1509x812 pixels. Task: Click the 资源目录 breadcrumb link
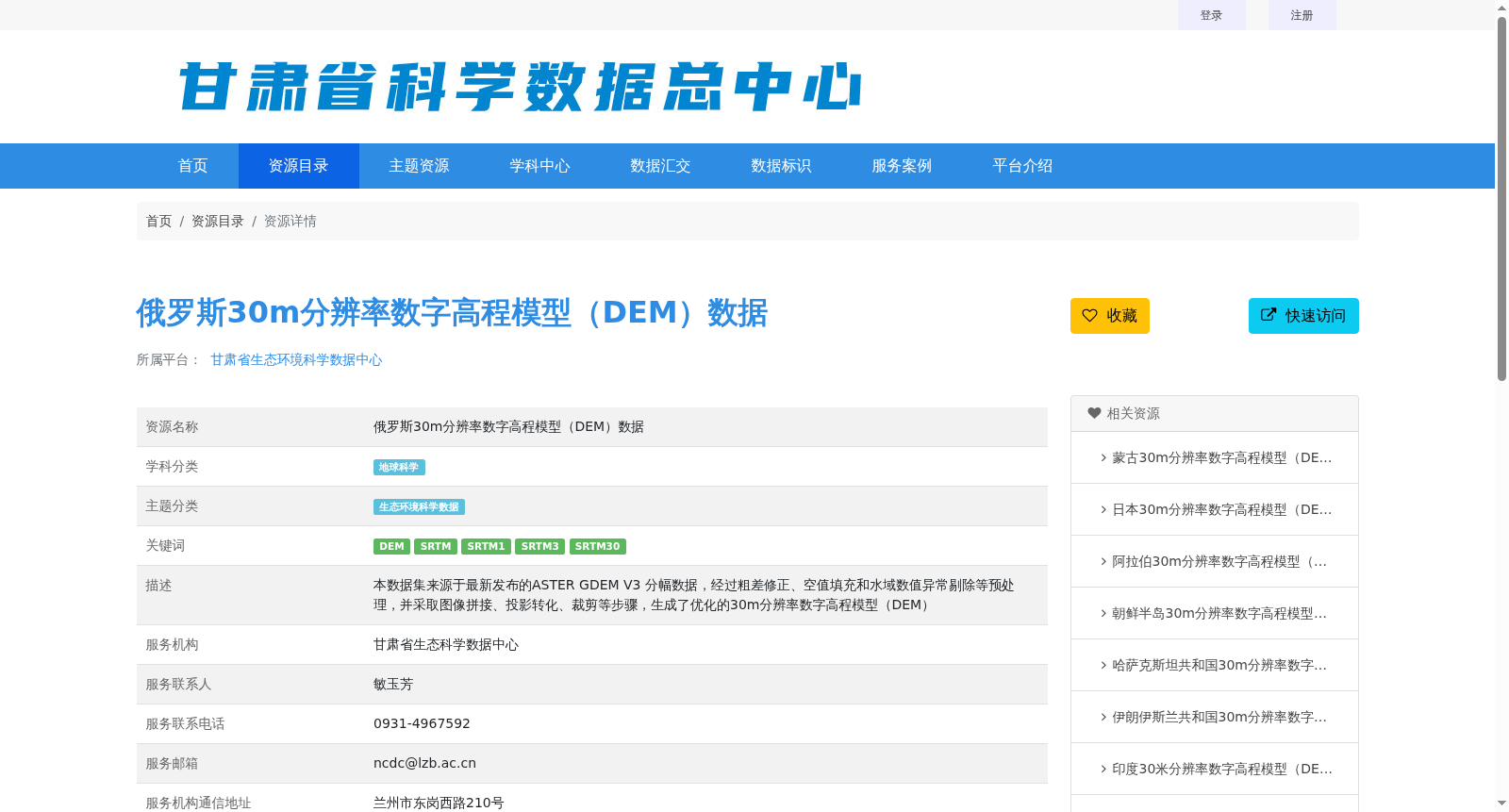click(x=218, y=221)
